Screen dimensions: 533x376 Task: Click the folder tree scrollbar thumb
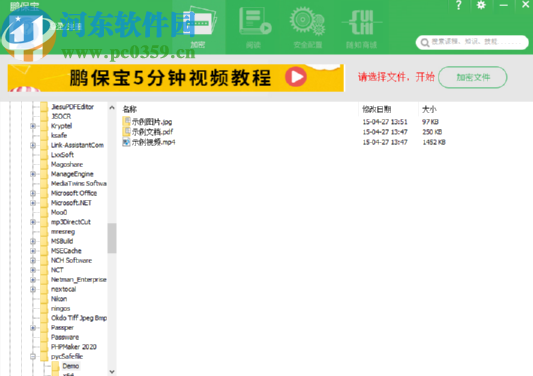point(112,238)
